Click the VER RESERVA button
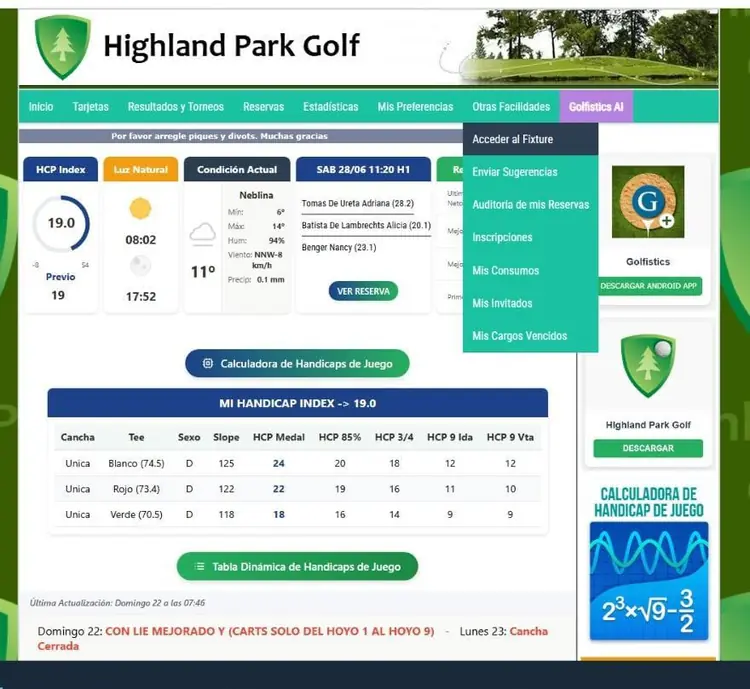 tap(363, 291)
